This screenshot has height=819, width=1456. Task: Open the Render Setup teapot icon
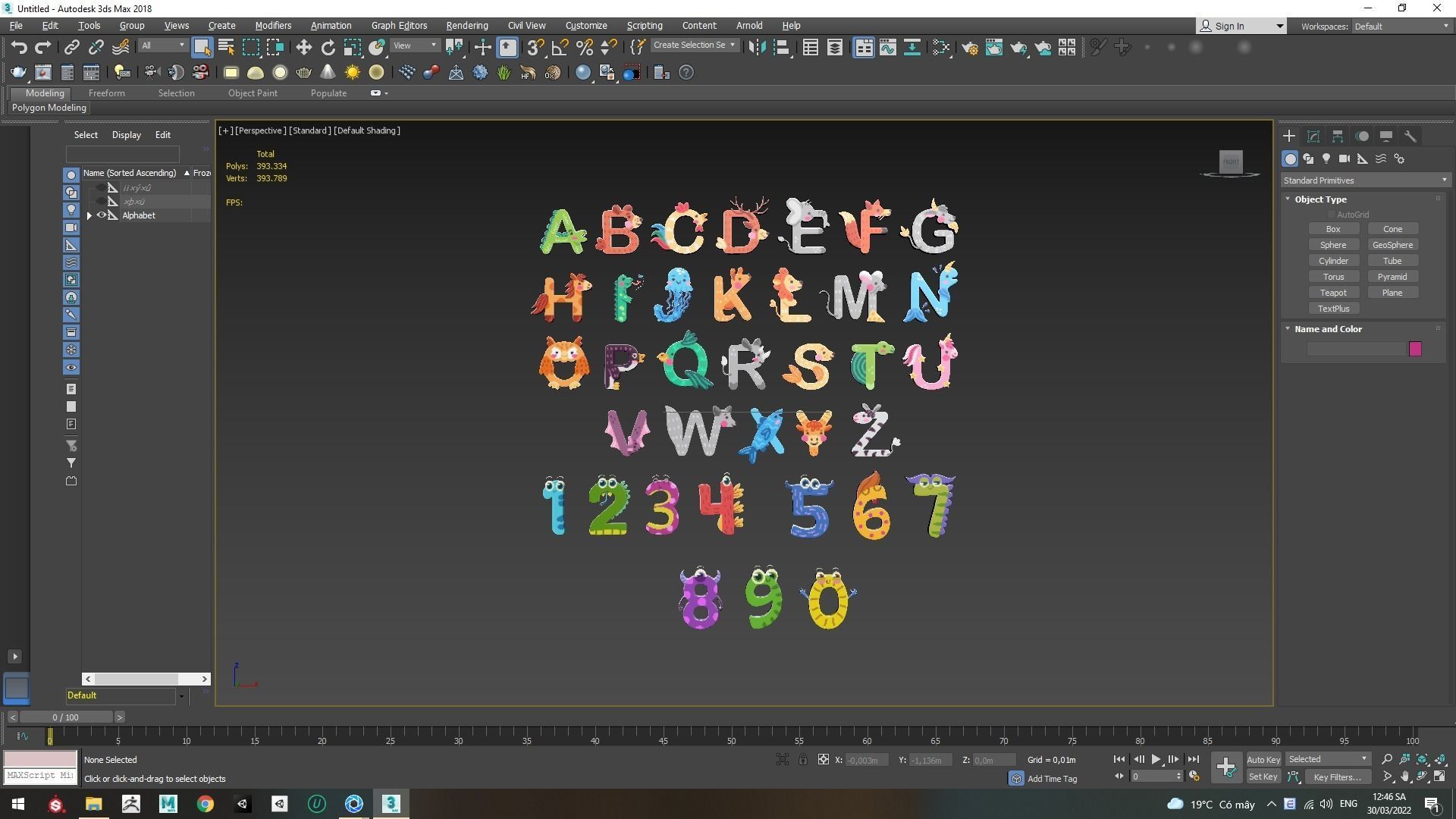(x=969, y=47)
